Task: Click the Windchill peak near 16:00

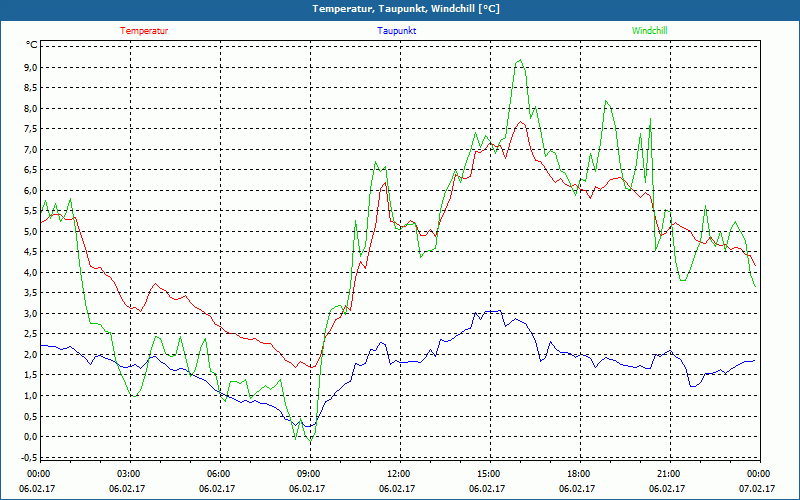Action: 520,60
